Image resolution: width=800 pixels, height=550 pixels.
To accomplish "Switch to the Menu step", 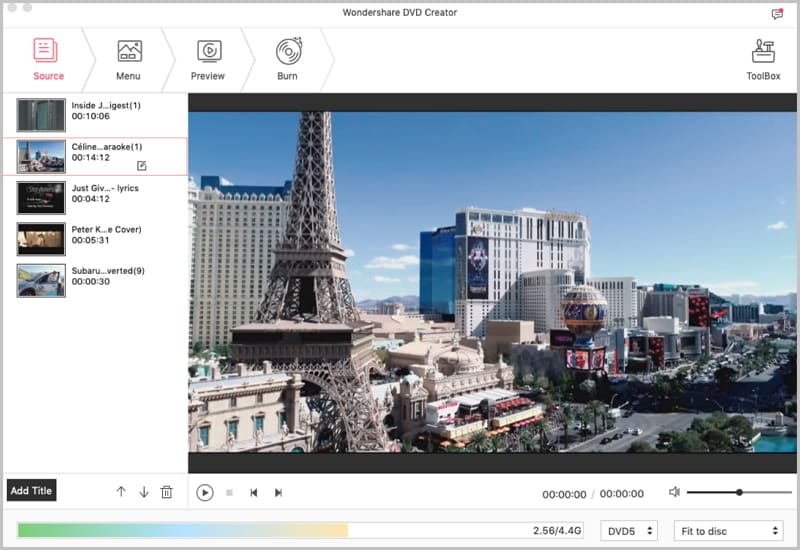I will pos(129,59).
